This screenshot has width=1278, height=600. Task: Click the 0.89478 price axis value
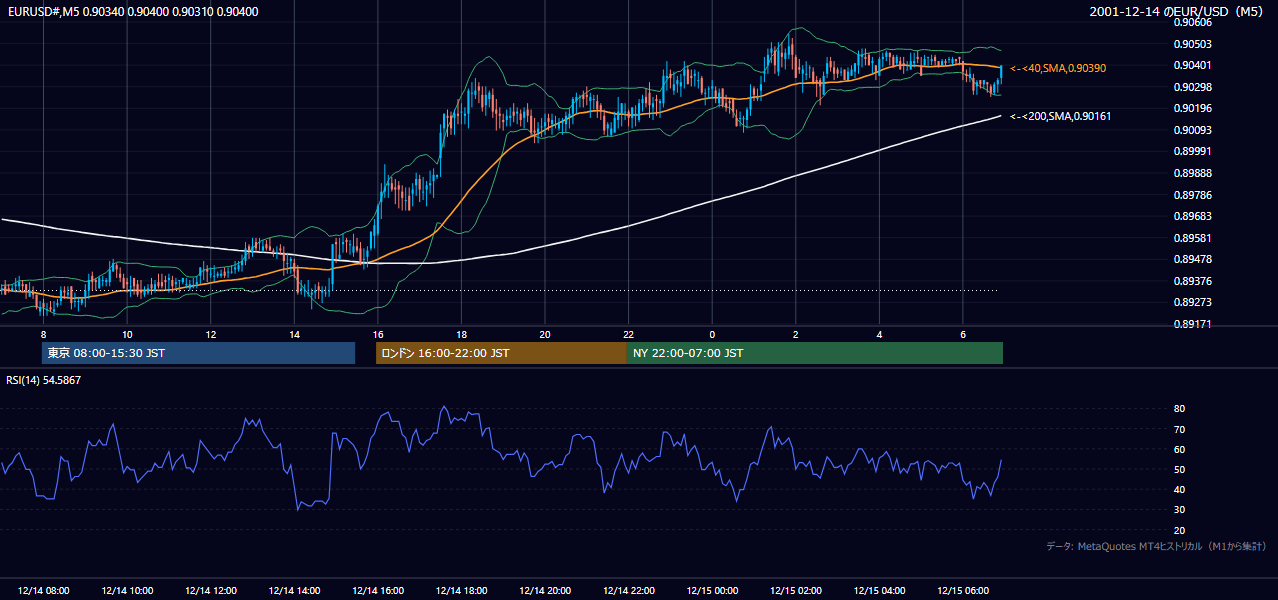coord(1193,259)
